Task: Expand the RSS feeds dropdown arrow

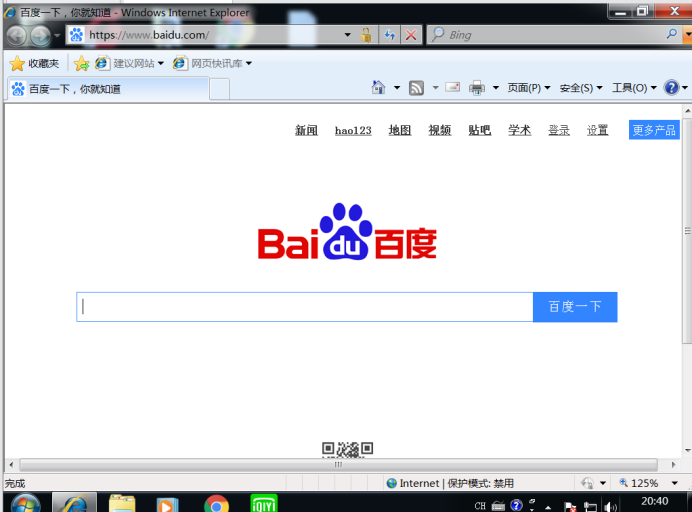Action: tap(435, 87)
